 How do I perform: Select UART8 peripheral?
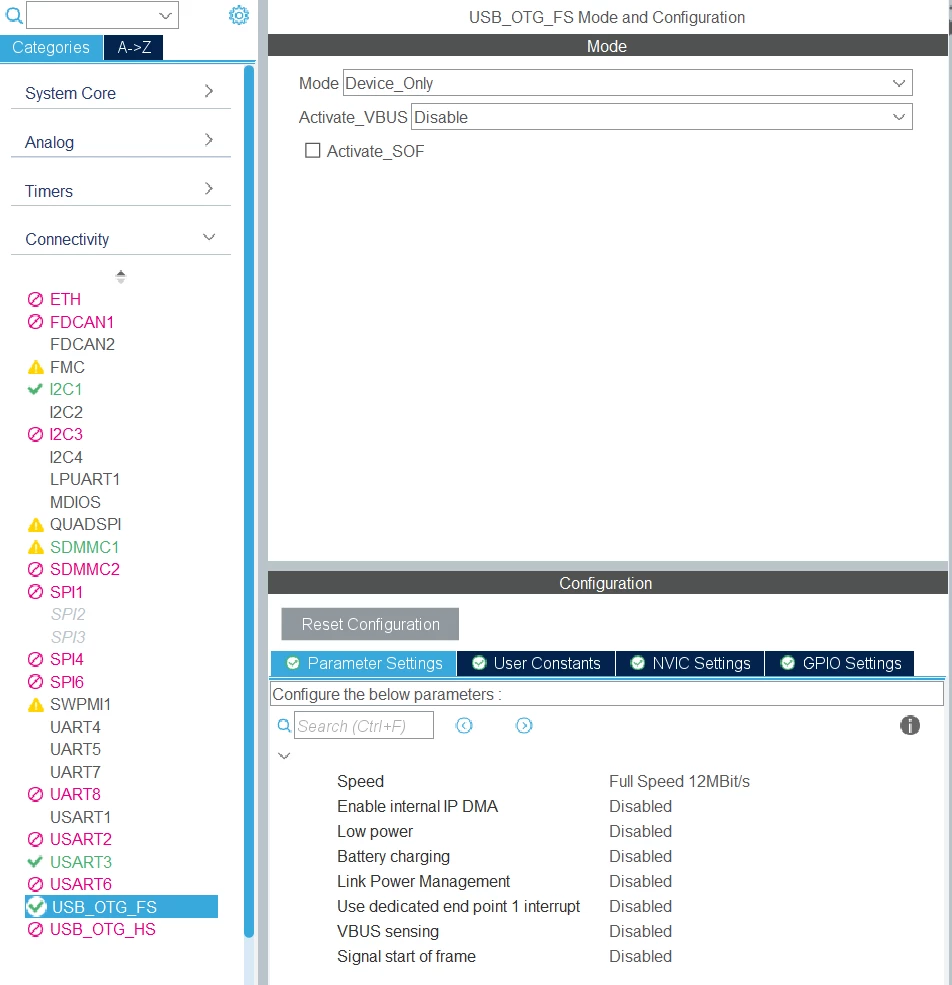click(75, 794)
